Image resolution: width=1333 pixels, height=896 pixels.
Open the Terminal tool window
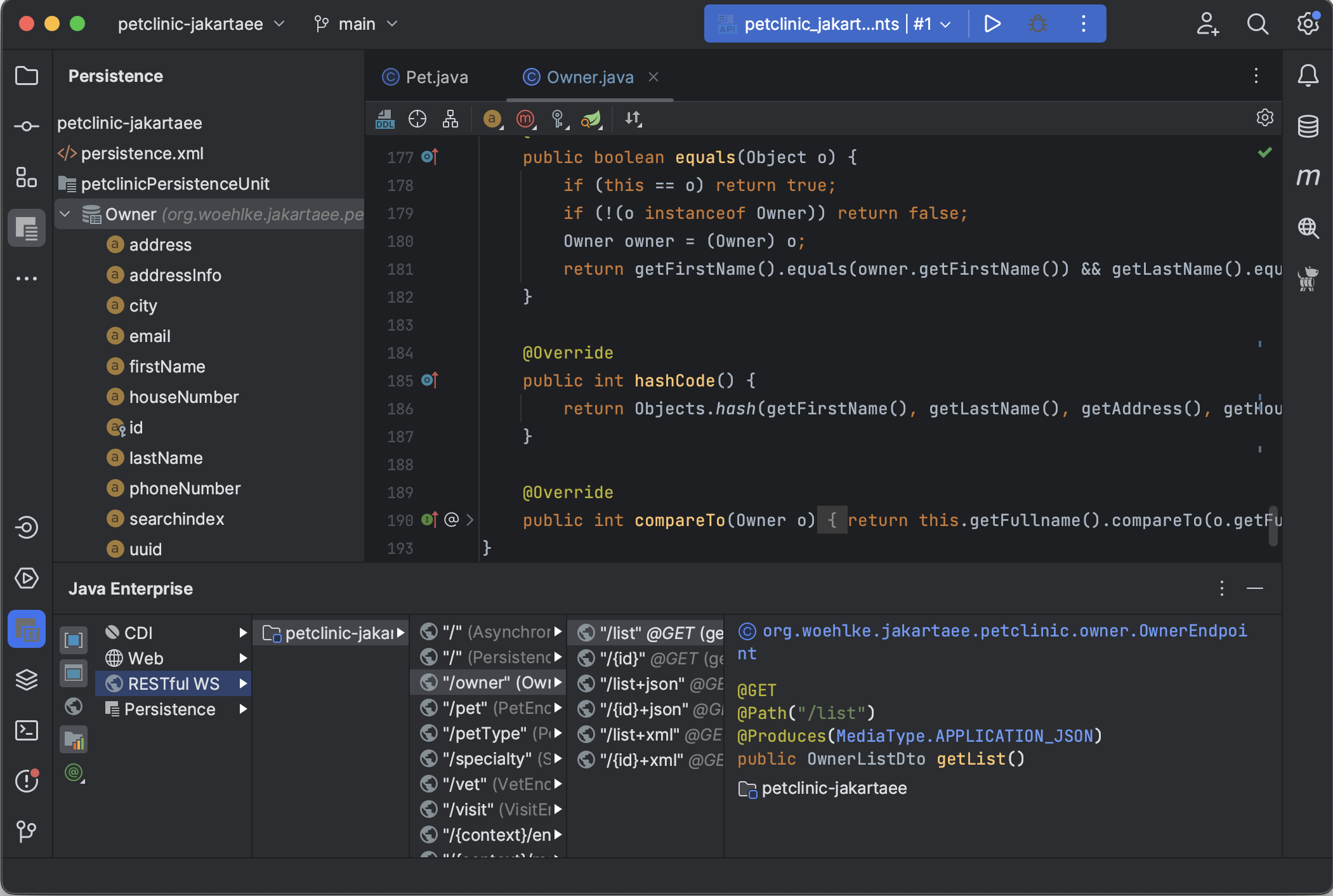27,730
